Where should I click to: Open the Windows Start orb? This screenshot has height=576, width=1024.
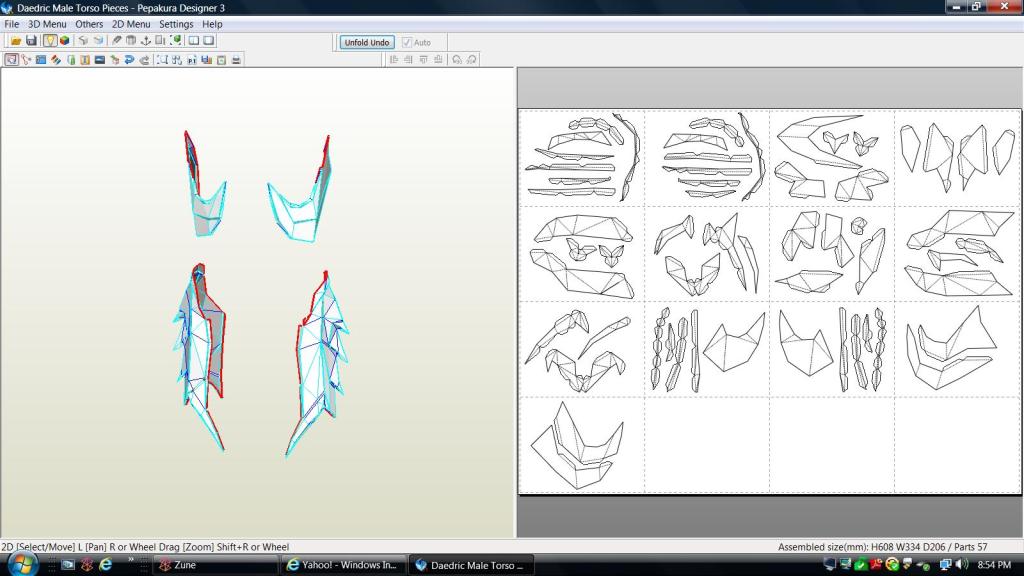pyautogui.click(x=23, y=564)
